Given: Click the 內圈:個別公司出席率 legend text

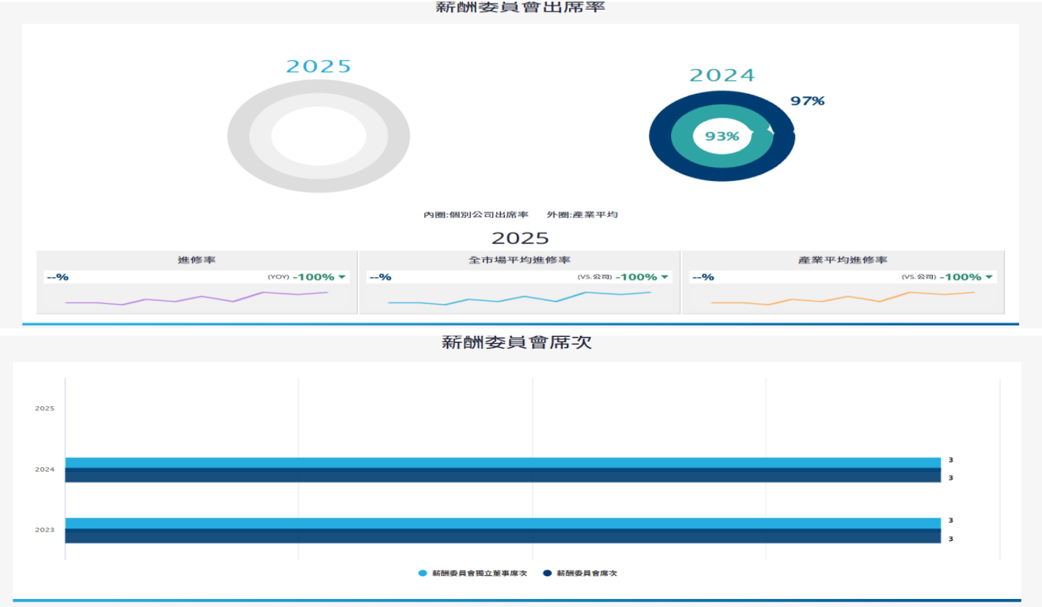Looking at the screenshot, I should 476,215.
